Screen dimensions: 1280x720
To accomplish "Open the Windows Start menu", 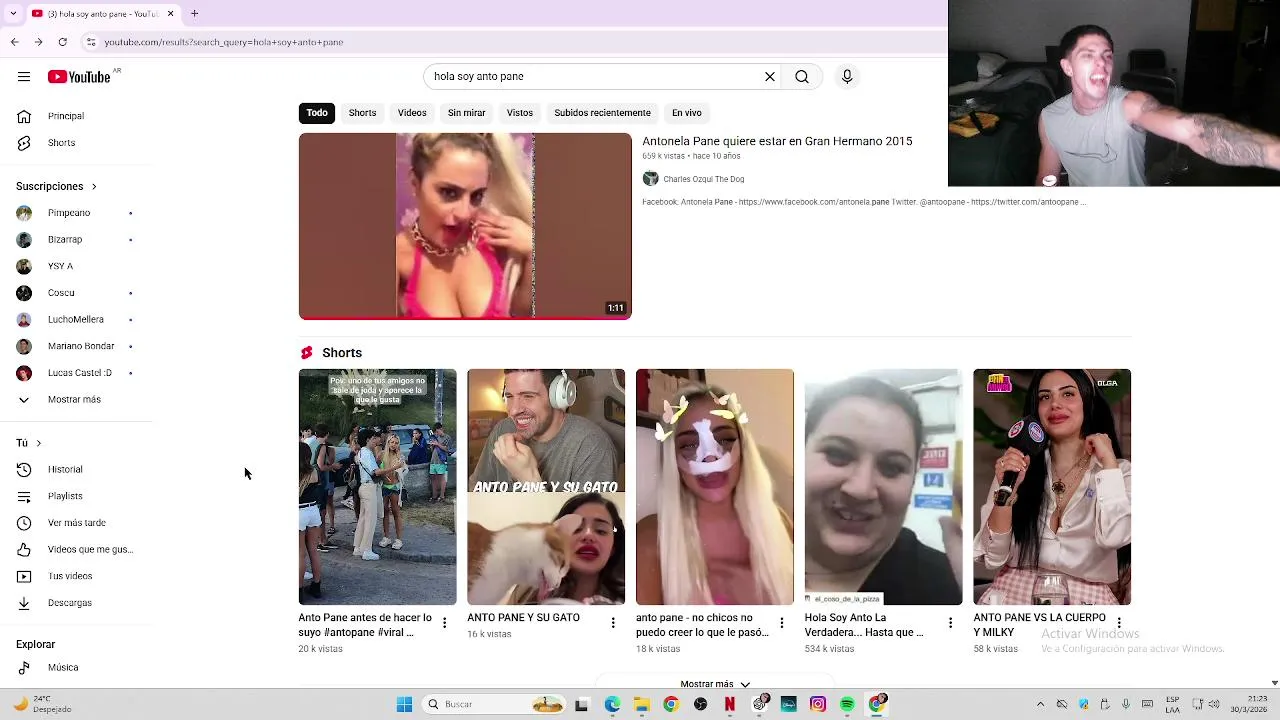I will click(x=404, y=704).
